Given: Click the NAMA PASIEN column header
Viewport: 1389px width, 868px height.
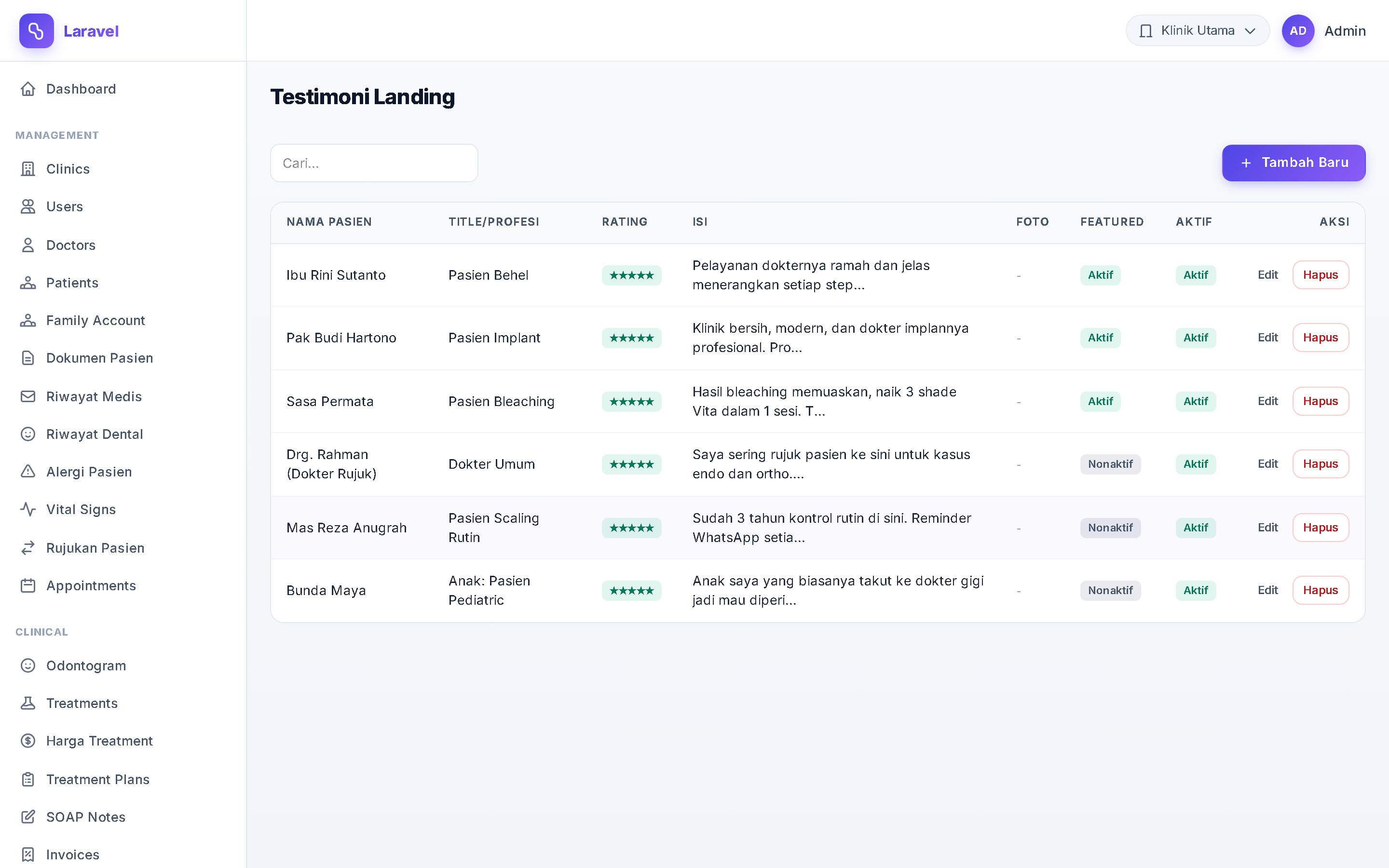Looking at the screenshot, I should pos(329,222).
